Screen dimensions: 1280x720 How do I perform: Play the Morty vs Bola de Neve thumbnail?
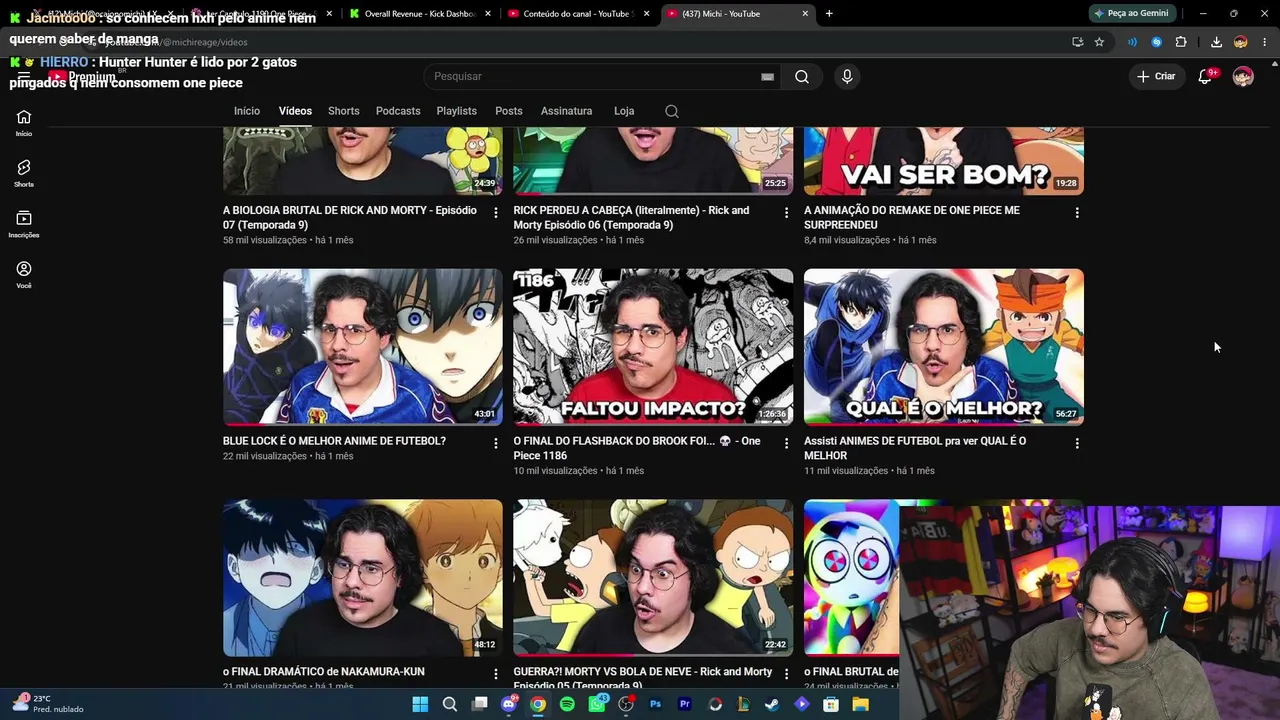coord(653,578)
